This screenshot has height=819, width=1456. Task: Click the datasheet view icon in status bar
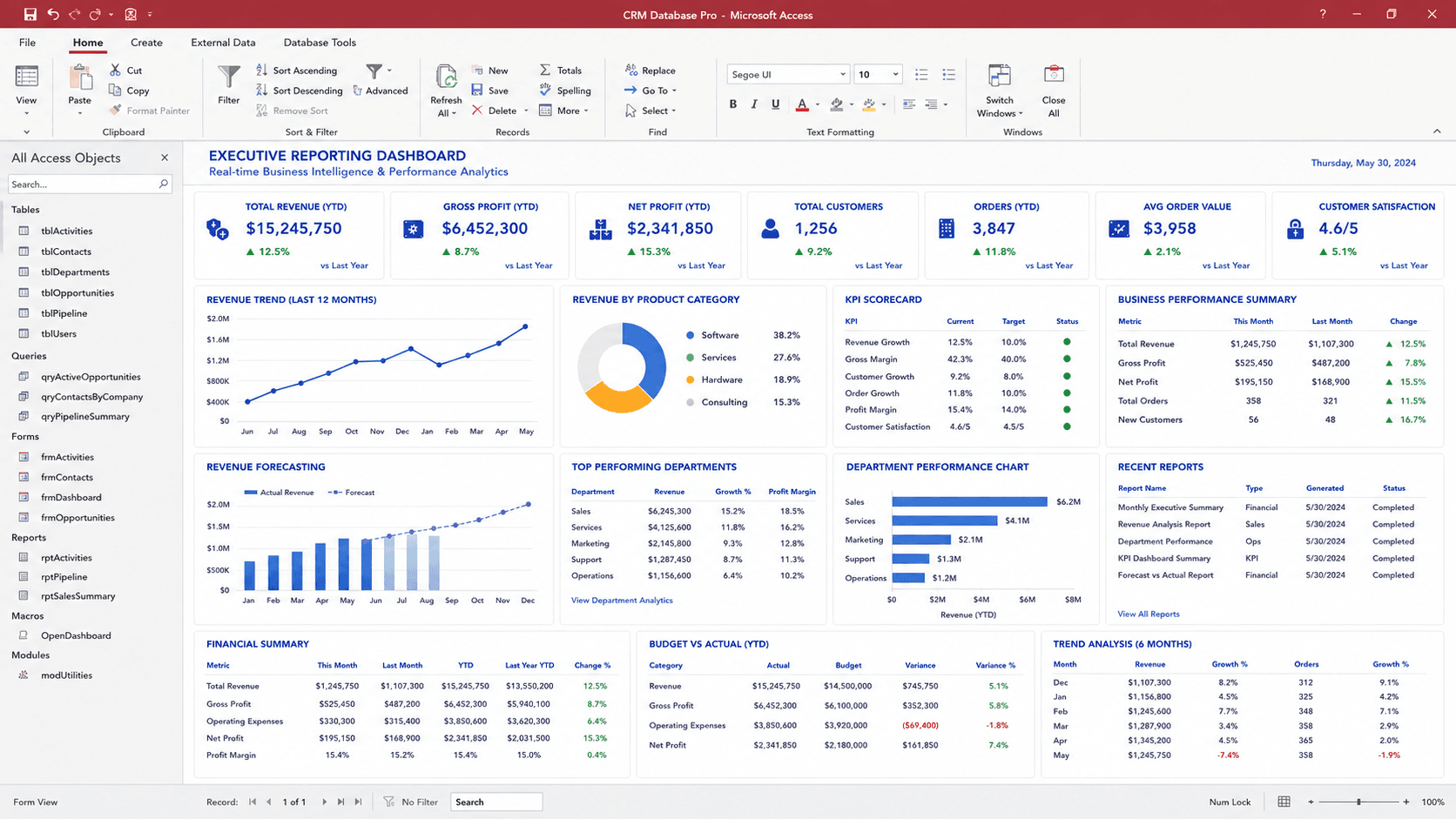[1284, 802]
